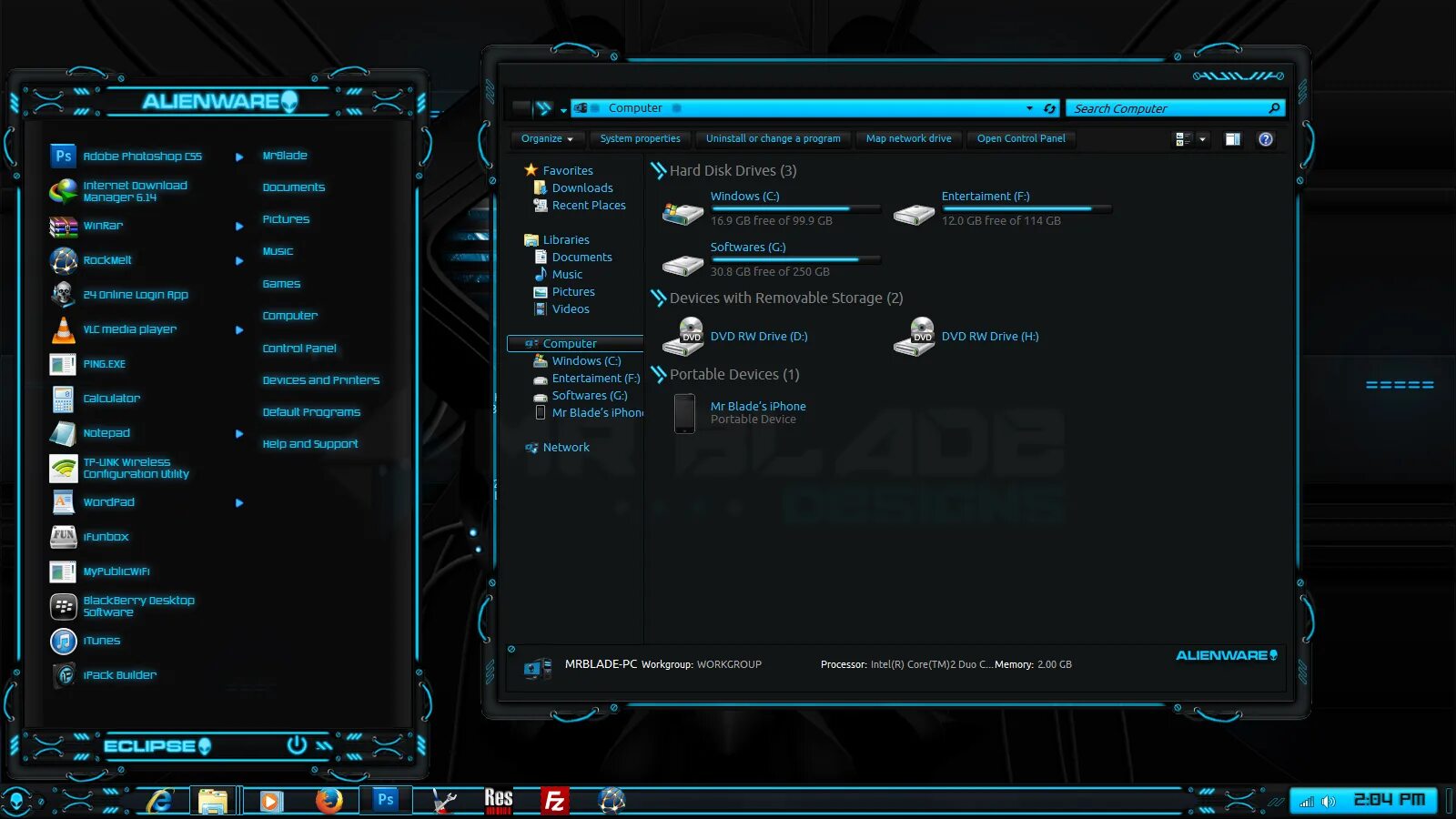The height and width of the screenshot is (819, 1456).
Task: Collapse Devices with Removable Storage group
Action: point(658,298)
